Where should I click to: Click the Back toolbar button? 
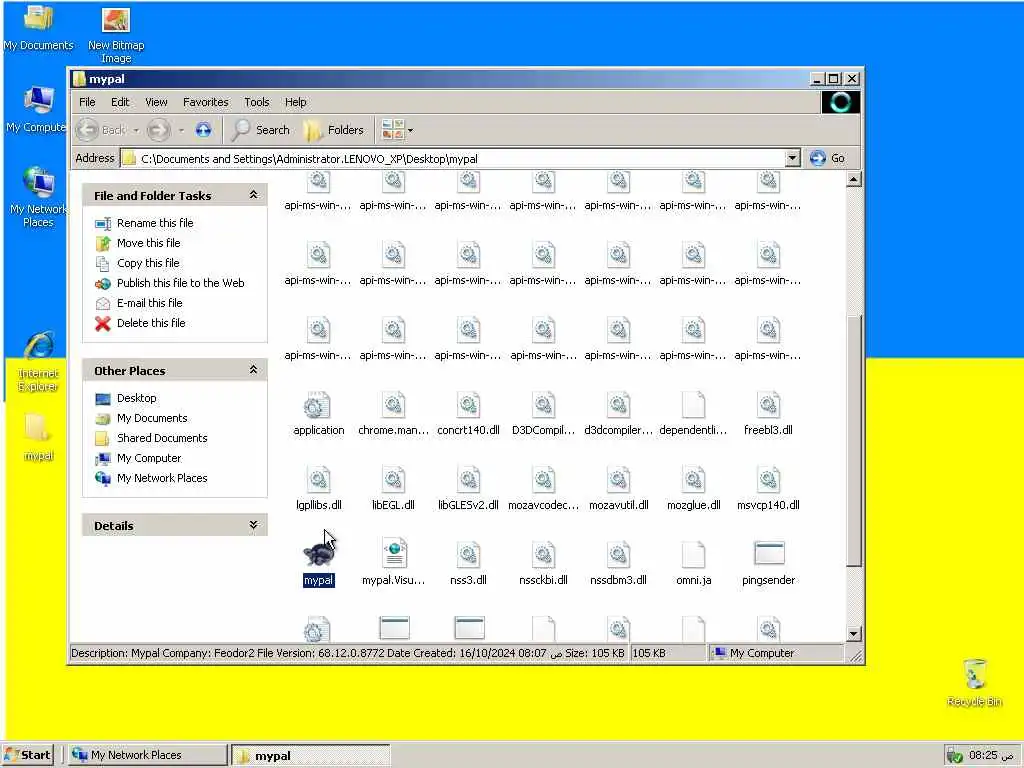pyautogui.click(x=100, y=130)
